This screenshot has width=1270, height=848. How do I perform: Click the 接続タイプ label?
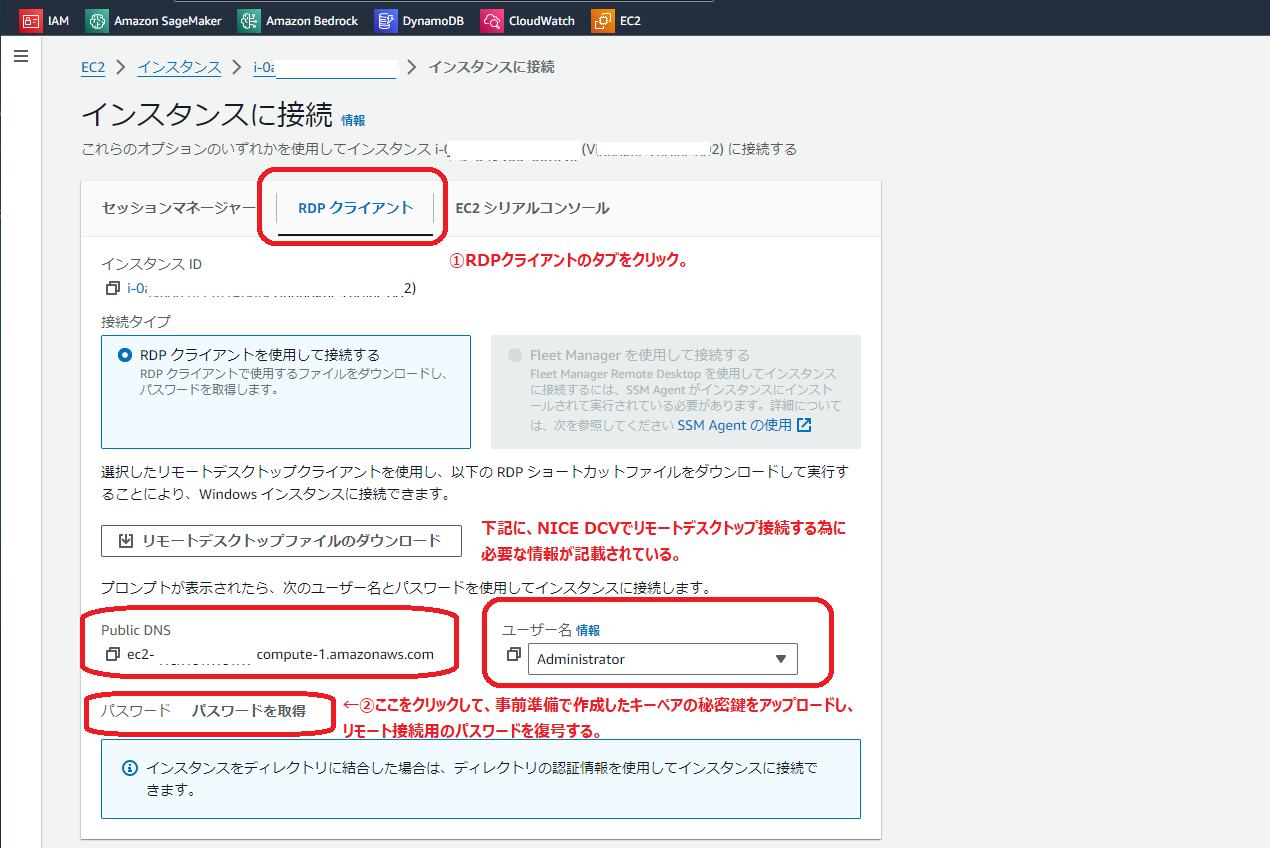[136, 322]
